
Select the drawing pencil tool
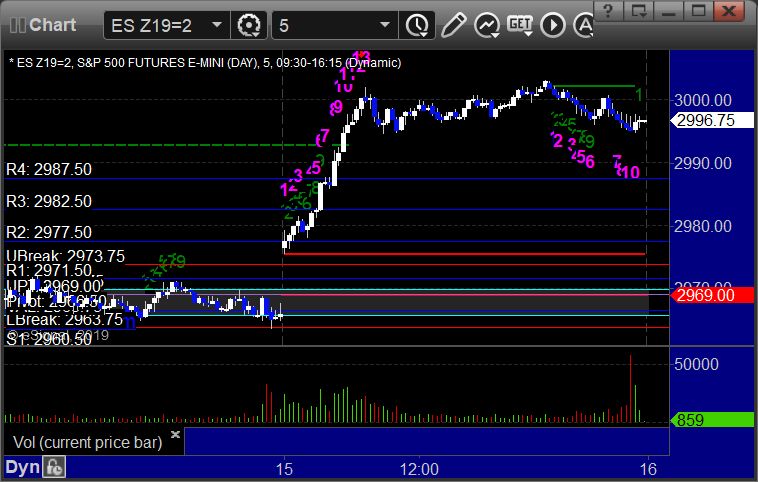pyautogui.click(x=453, y=25)
